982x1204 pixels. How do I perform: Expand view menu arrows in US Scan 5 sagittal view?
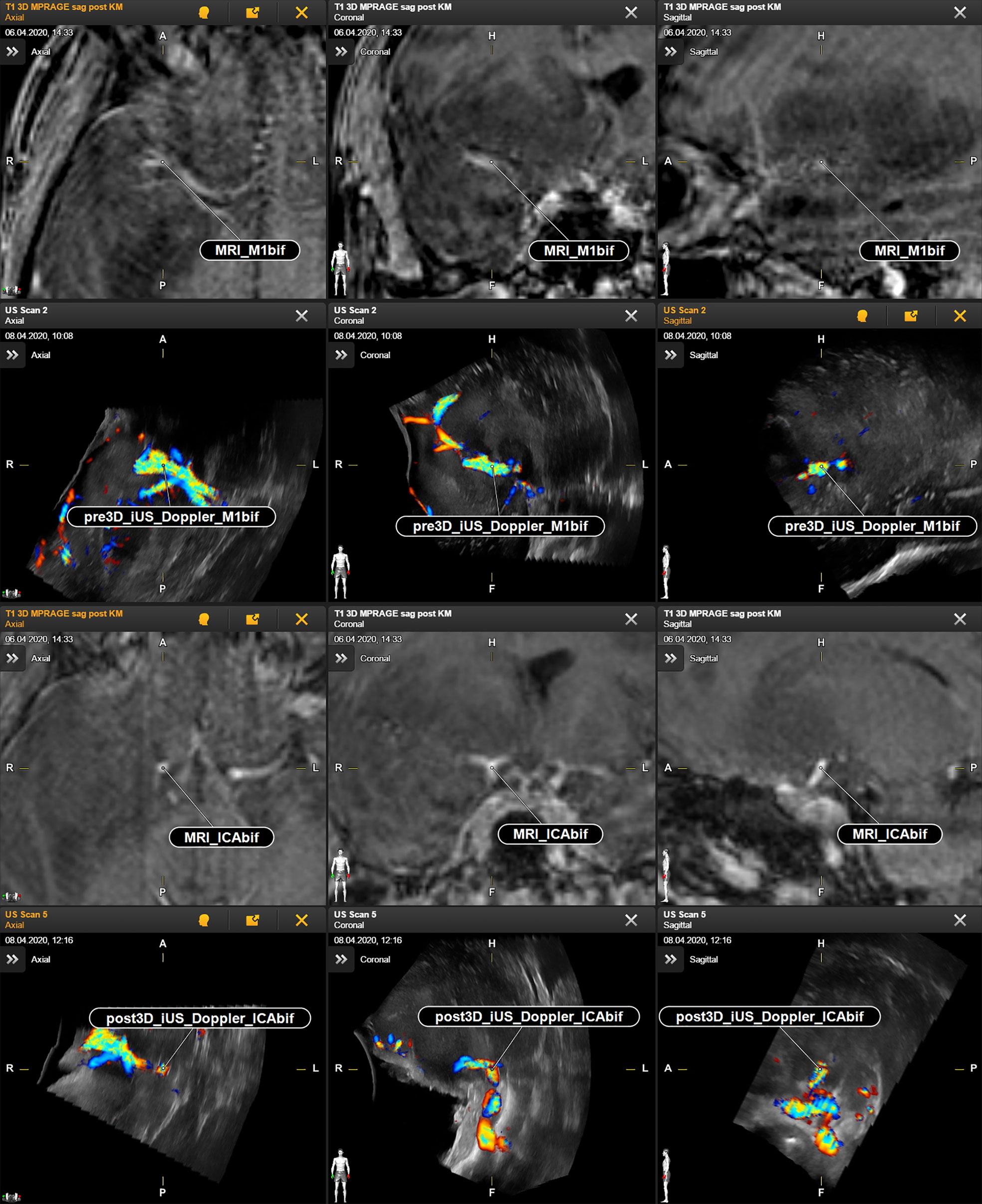(x=670, y=959)
